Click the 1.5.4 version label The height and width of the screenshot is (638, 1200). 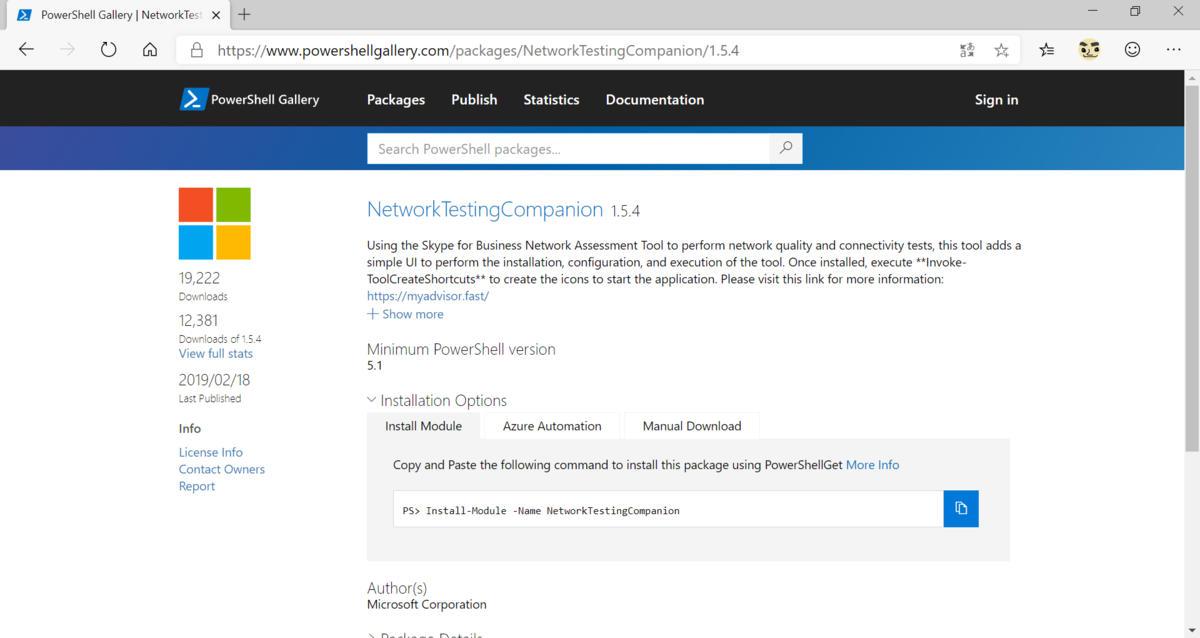625,211
